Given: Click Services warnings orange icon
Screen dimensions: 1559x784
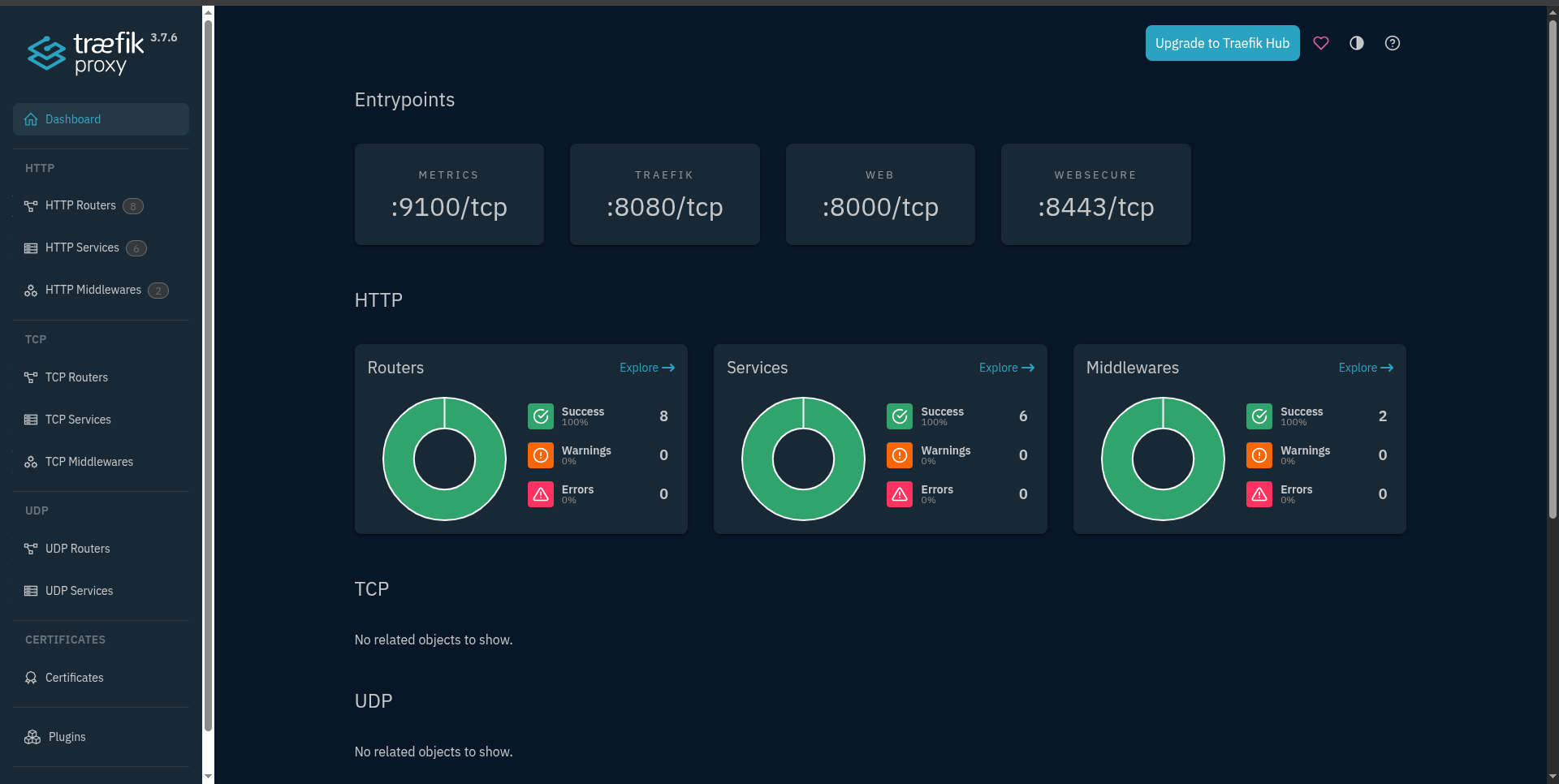Looking at the screenshot, I should pos(900,455).
